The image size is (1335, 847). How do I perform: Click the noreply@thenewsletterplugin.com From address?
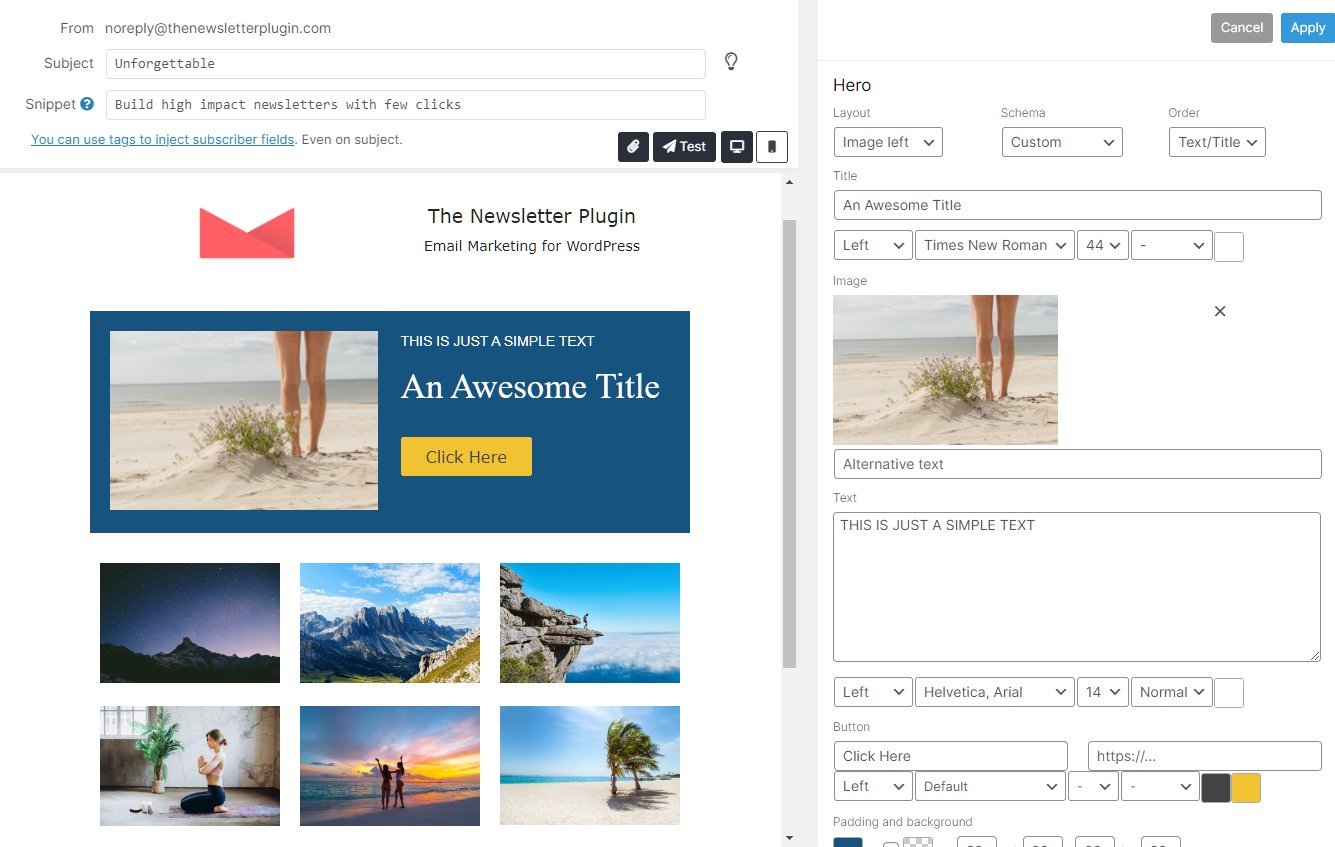coord(217,28)
